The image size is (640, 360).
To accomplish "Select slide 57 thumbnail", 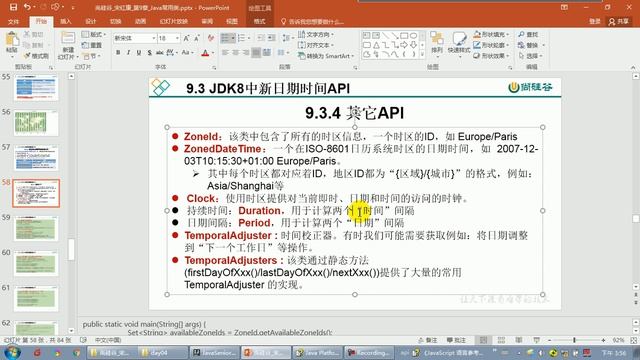I will pyautogui.click(x=36, y=158).
